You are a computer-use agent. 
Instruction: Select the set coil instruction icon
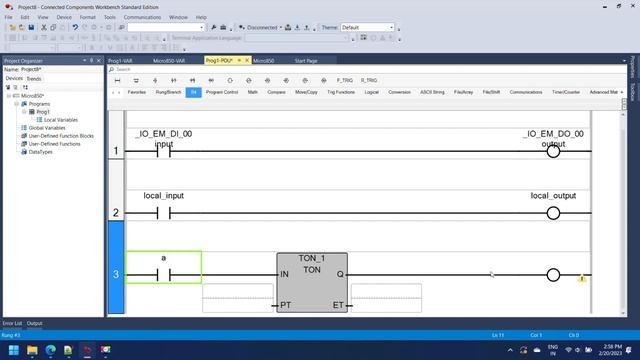[268, 80]
